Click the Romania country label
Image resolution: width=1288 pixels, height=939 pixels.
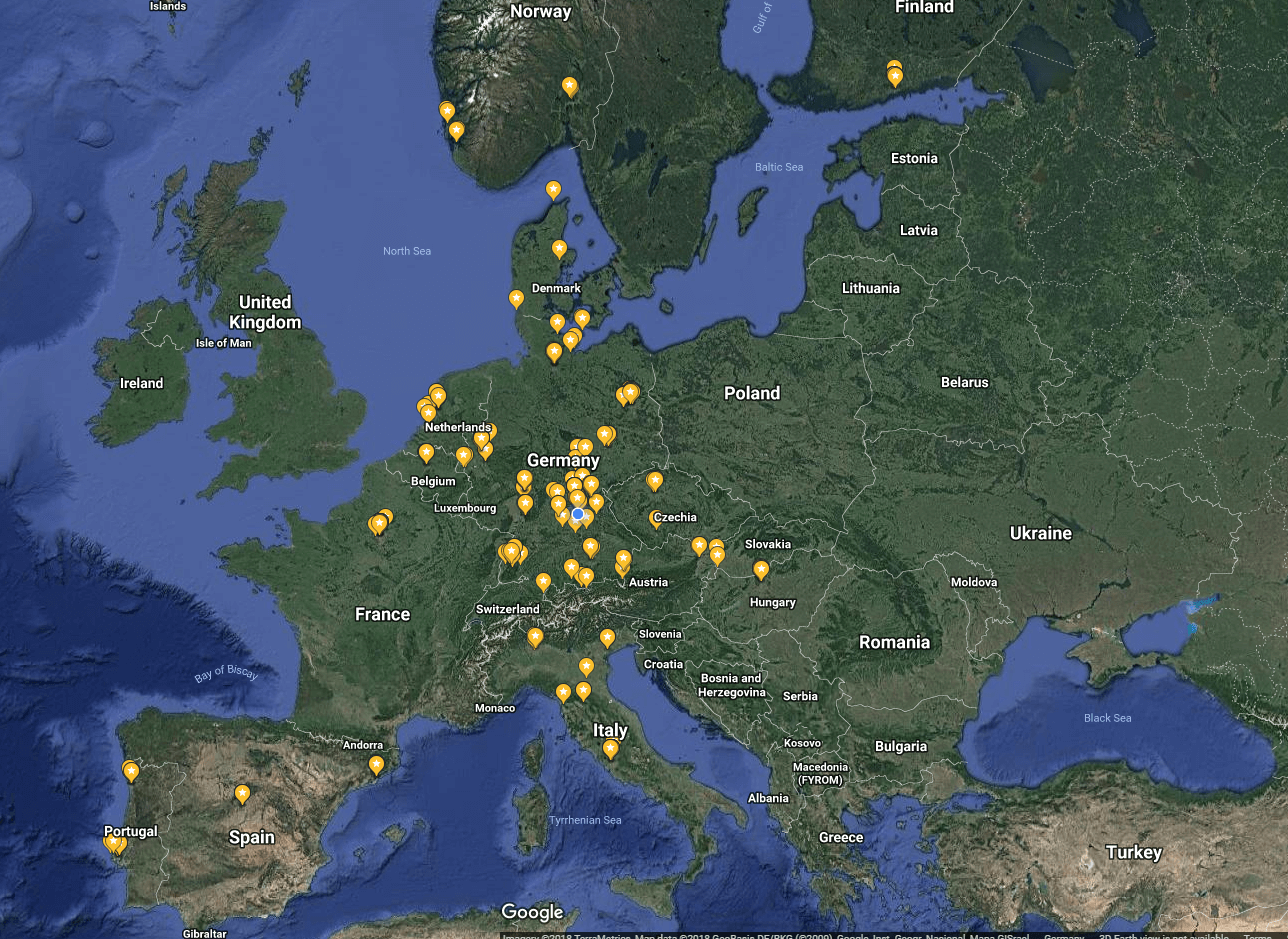(x=894, y=642)
